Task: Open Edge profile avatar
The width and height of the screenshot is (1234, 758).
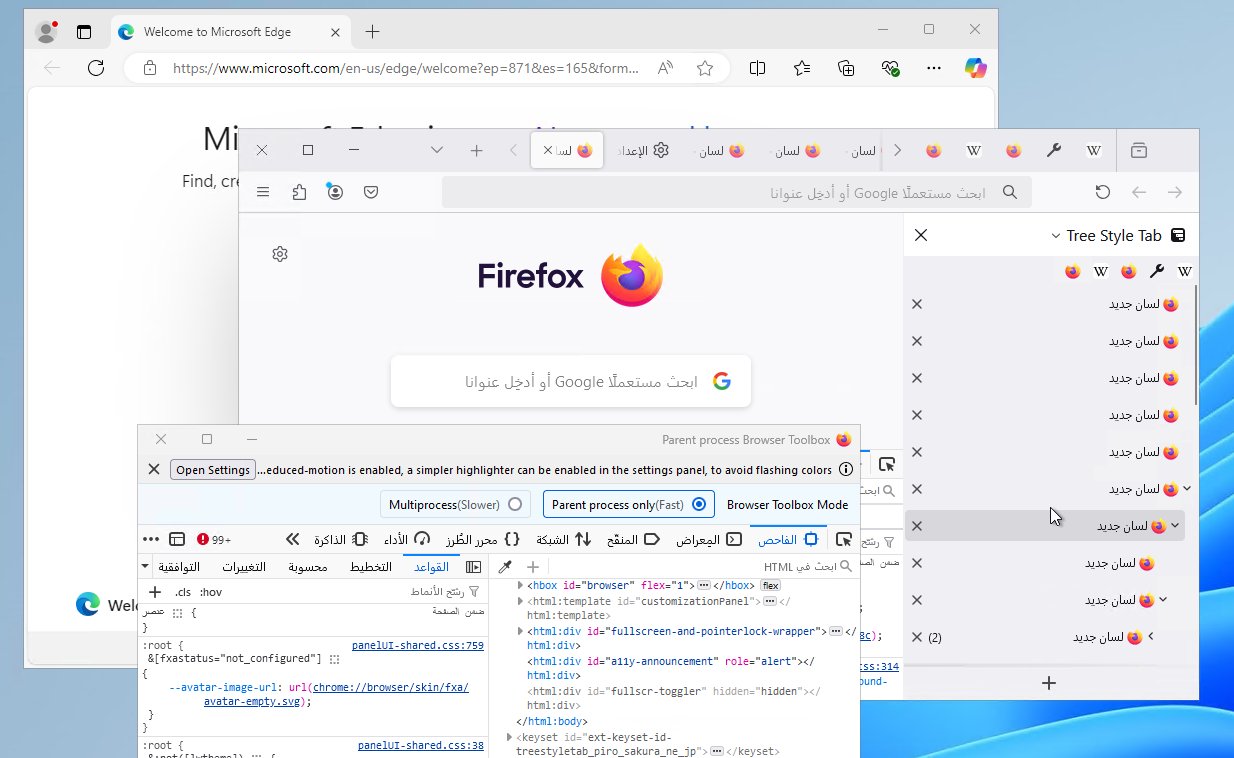Action: tap(46, 31)
